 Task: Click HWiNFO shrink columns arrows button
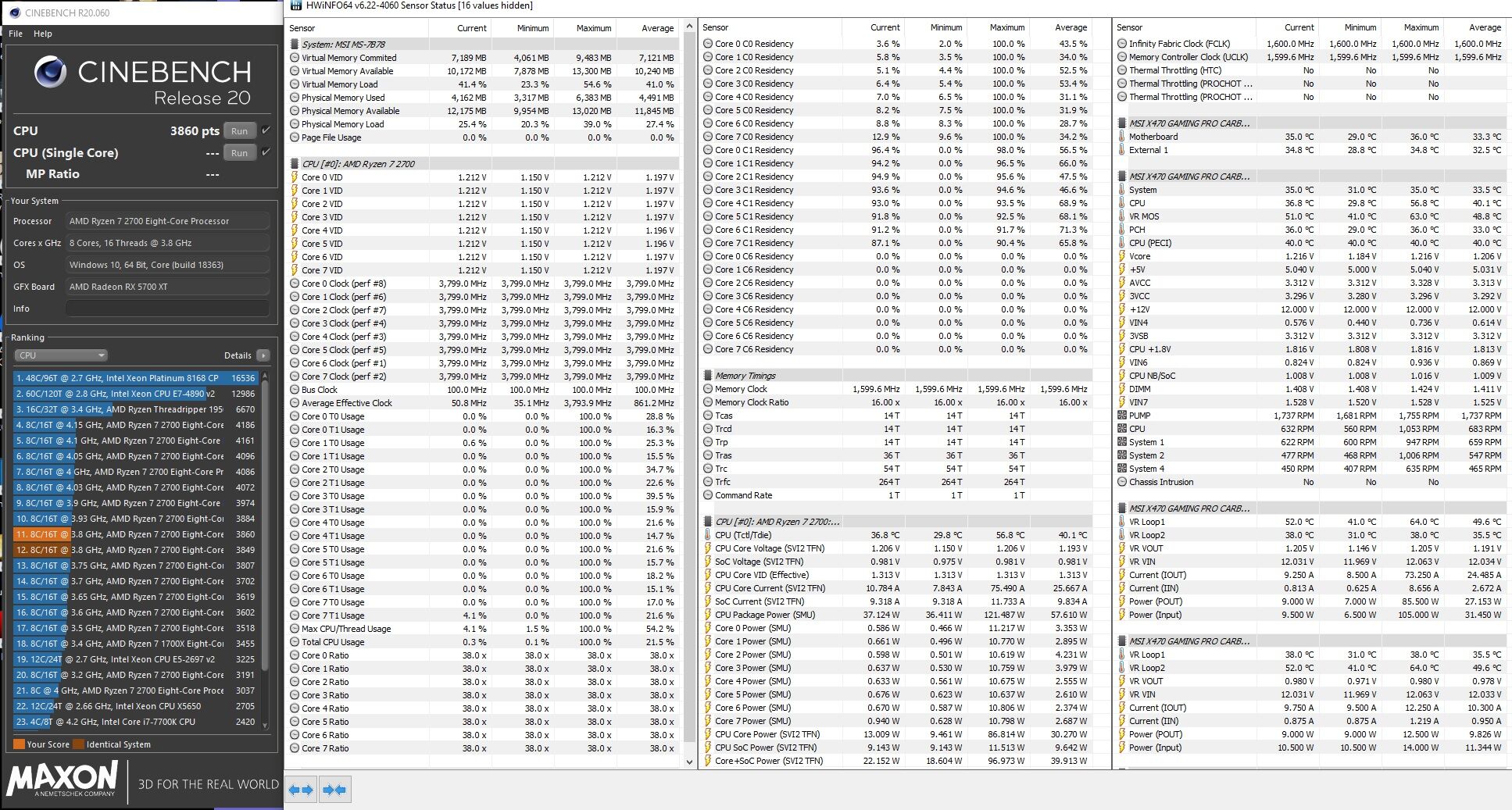[335, 790]
